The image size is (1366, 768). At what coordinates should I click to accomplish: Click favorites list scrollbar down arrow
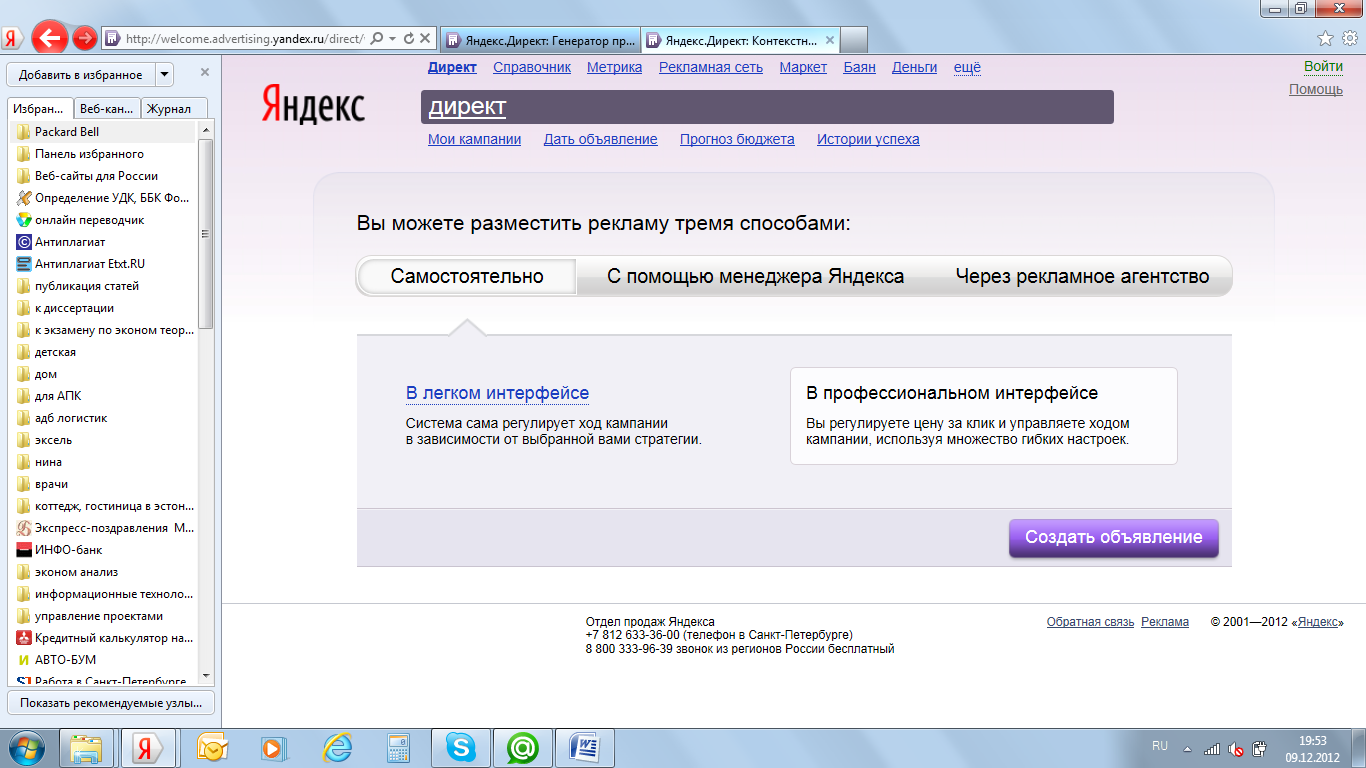tap(205, 676)
